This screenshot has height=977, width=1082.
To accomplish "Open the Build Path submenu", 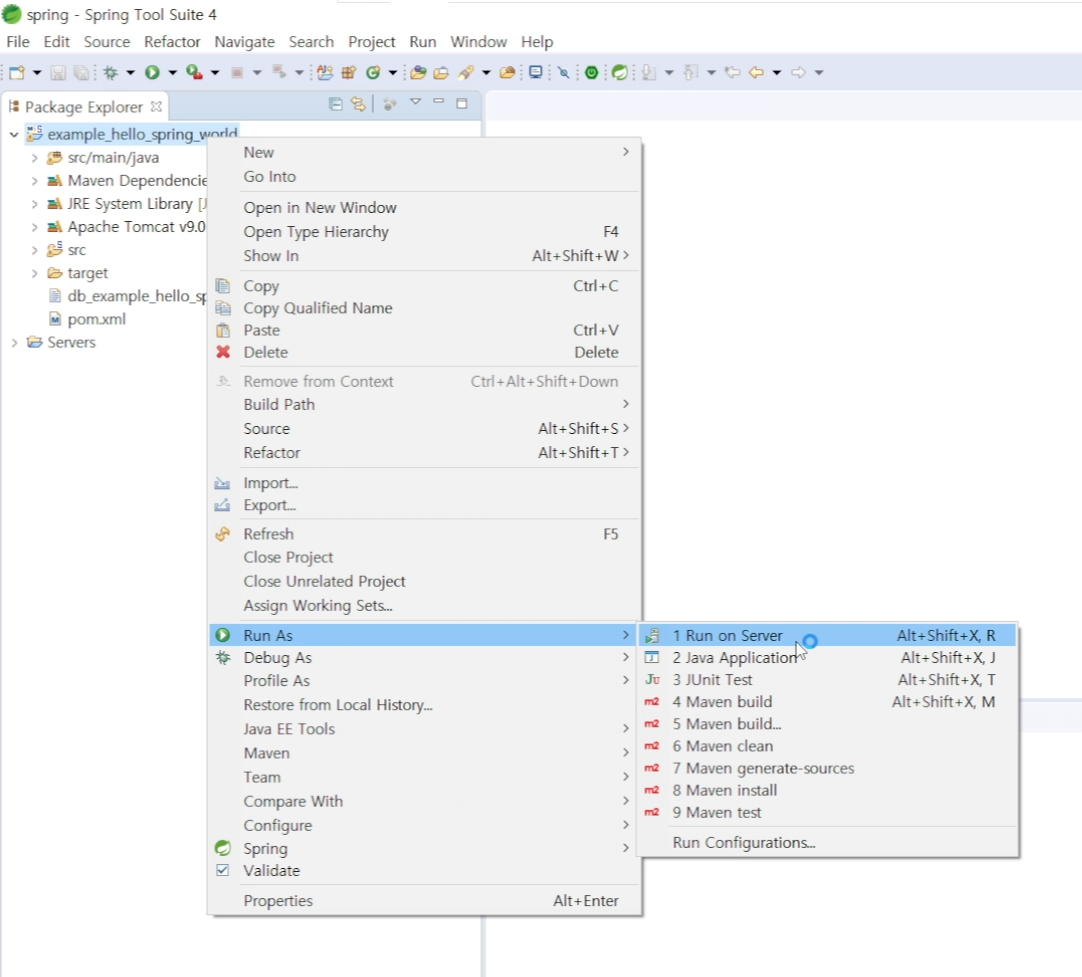I will point(424,404).
